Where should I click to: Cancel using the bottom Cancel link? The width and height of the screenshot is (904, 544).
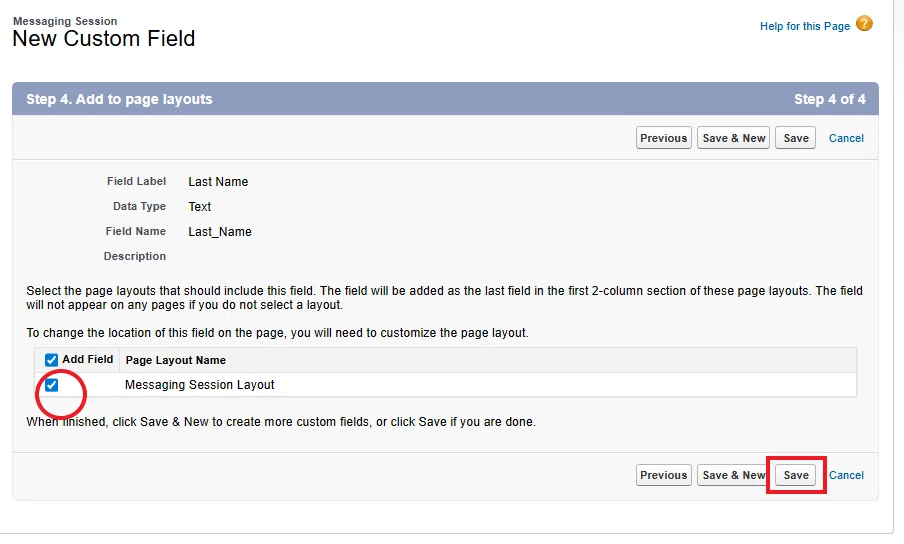pyautogui.click(x=846, y=475)
